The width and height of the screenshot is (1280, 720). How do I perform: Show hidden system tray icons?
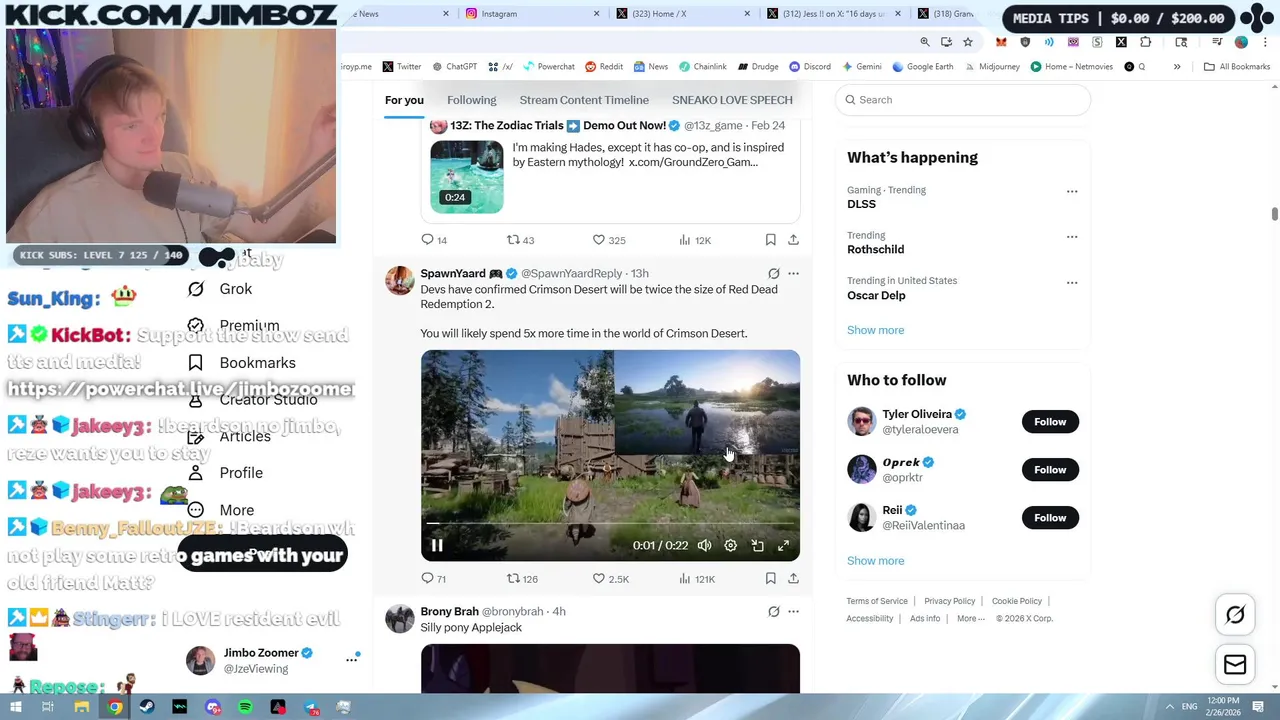[1169, 707]
